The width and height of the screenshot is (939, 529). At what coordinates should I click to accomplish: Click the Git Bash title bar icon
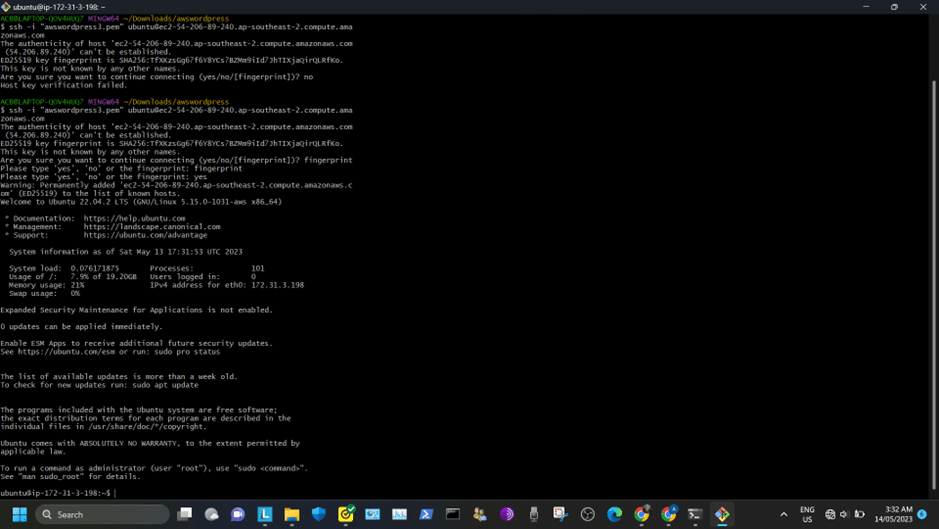(x=6, y=7)
